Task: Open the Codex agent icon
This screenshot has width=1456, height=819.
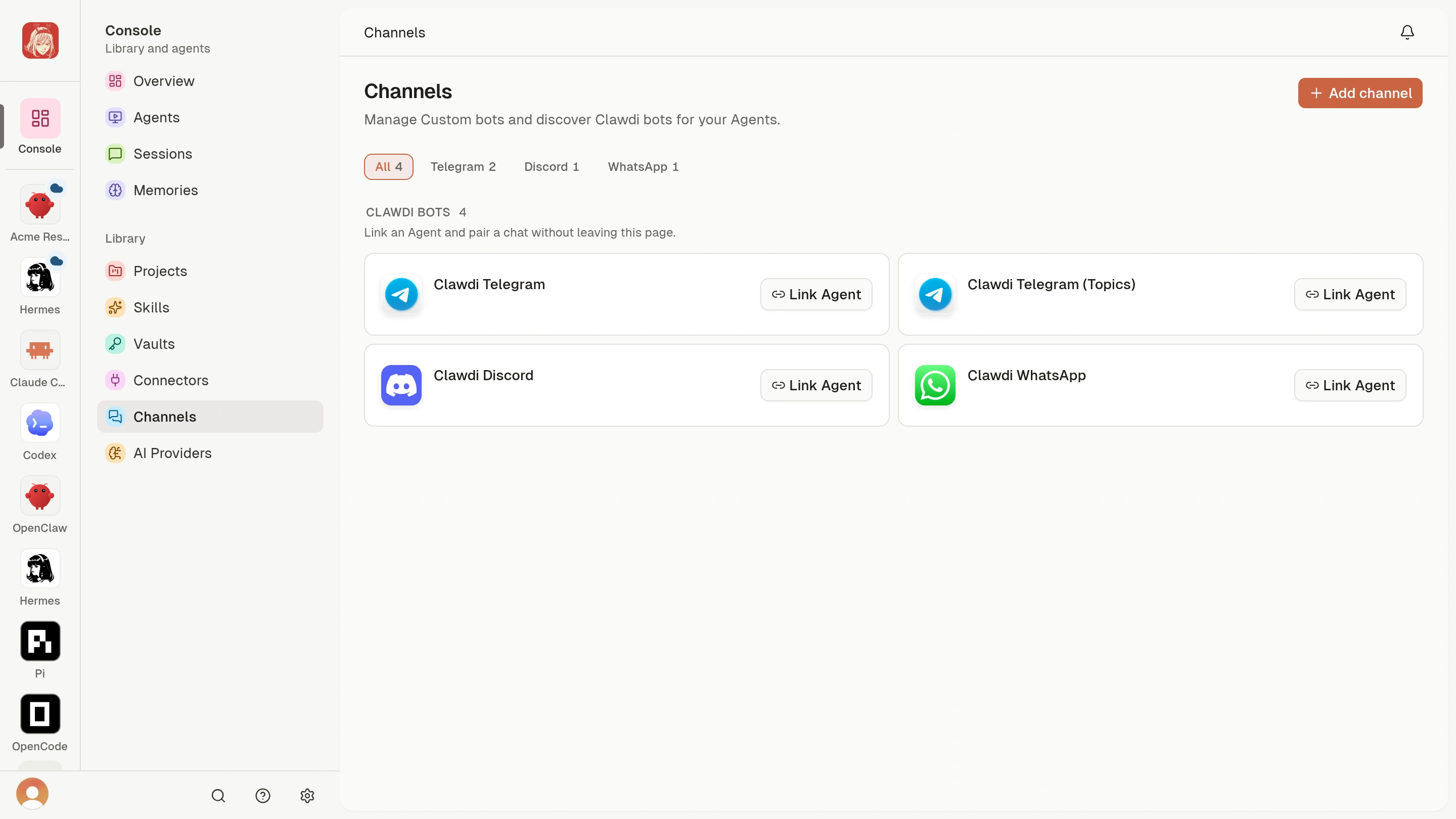Action: click(x=40, y=423)
